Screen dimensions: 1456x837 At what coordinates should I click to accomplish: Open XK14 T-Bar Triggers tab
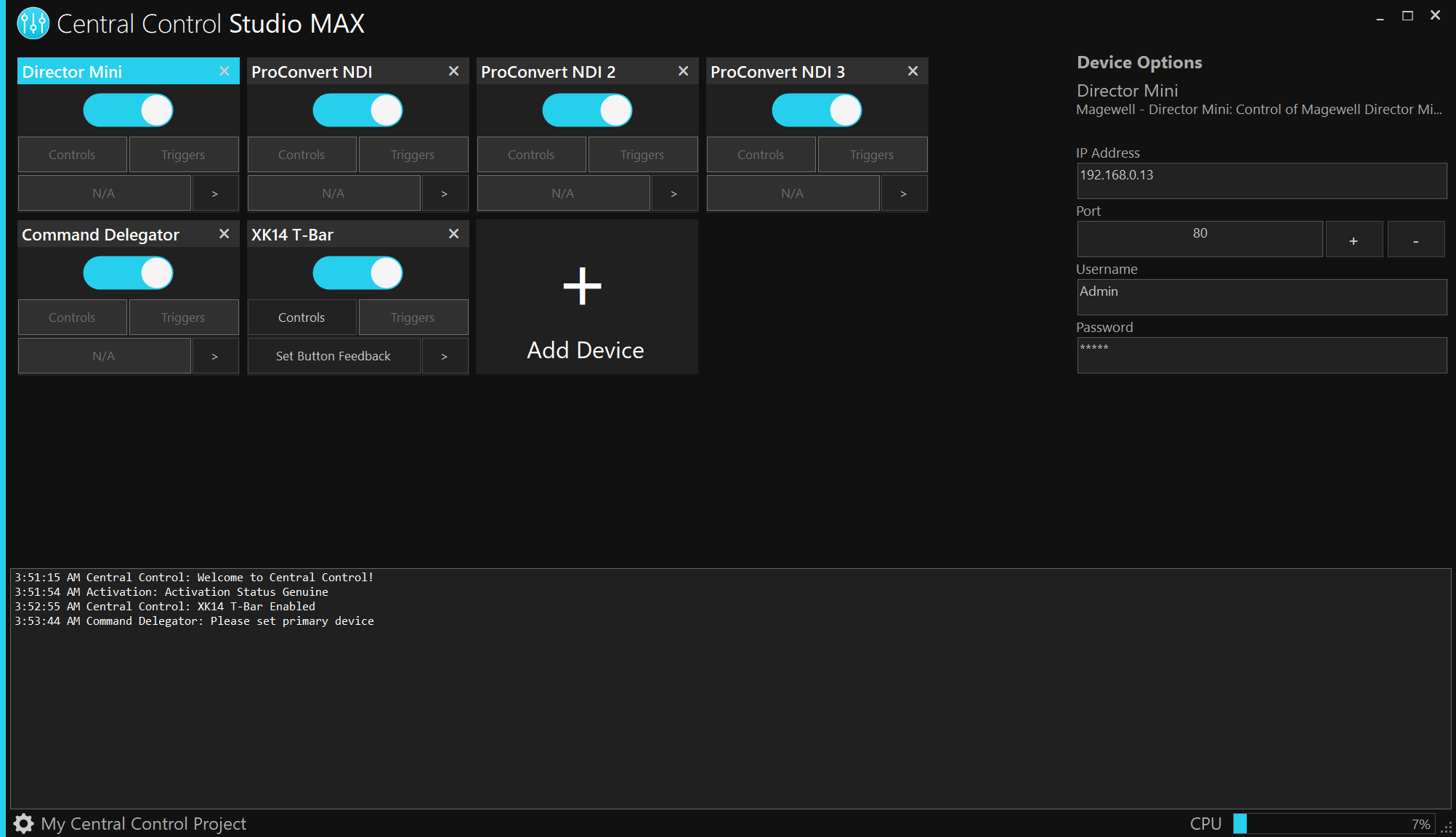click(413, 318)
